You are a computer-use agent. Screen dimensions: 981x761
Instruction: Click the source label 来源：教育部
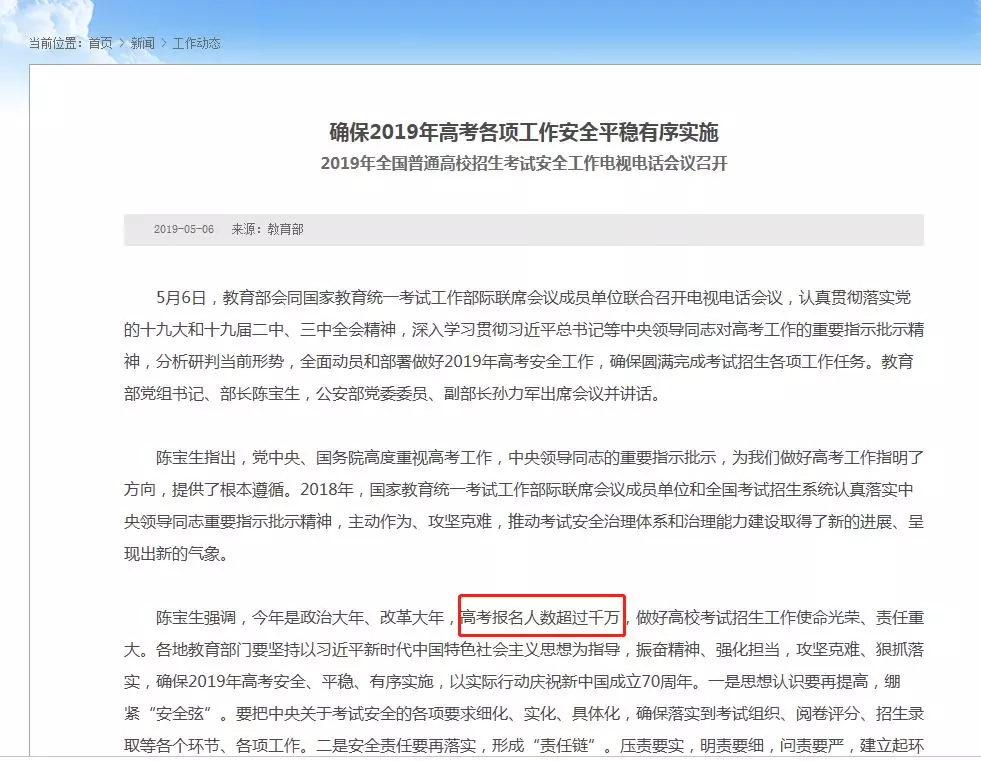pos(267,229)
